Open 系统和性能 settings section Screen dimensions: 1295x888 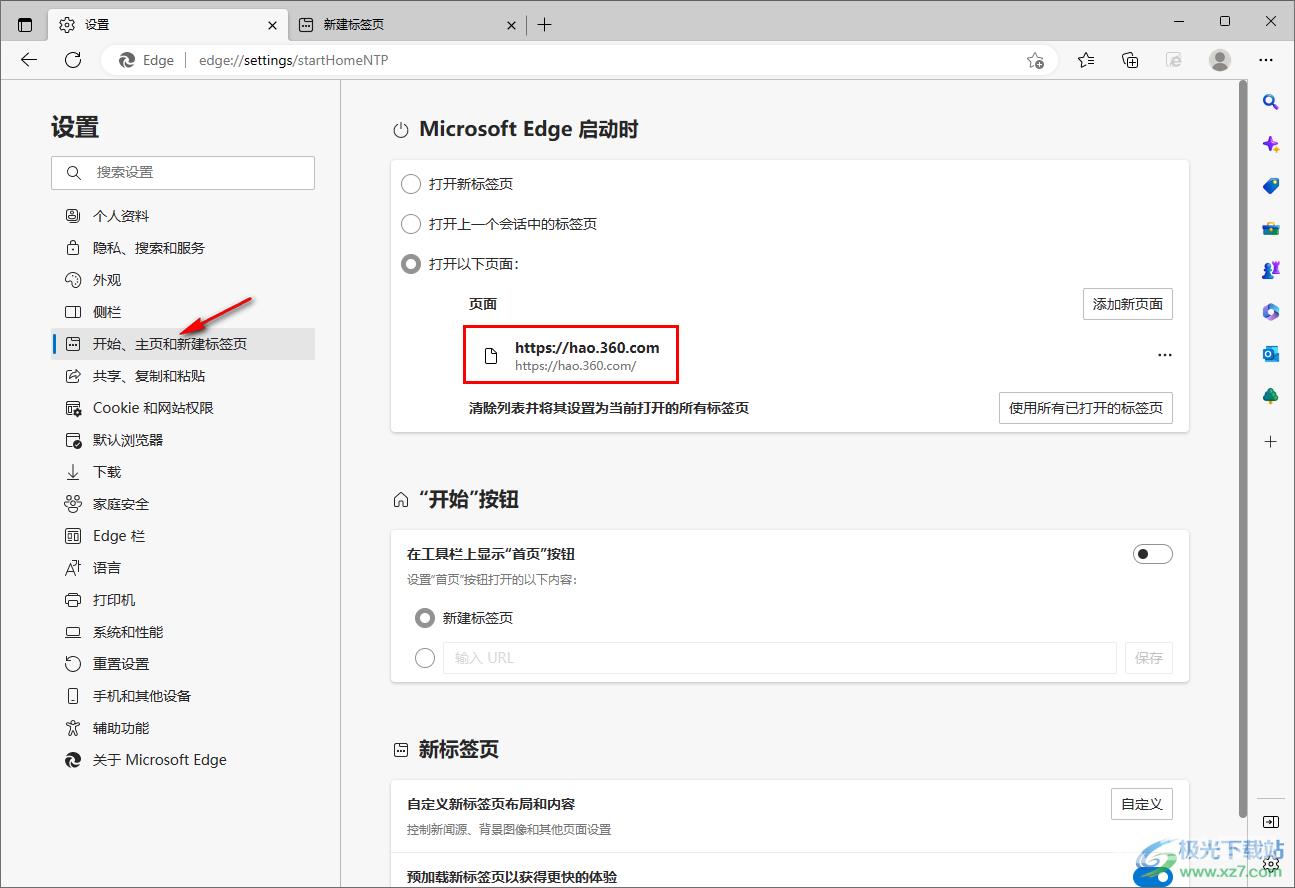(183, 632)
